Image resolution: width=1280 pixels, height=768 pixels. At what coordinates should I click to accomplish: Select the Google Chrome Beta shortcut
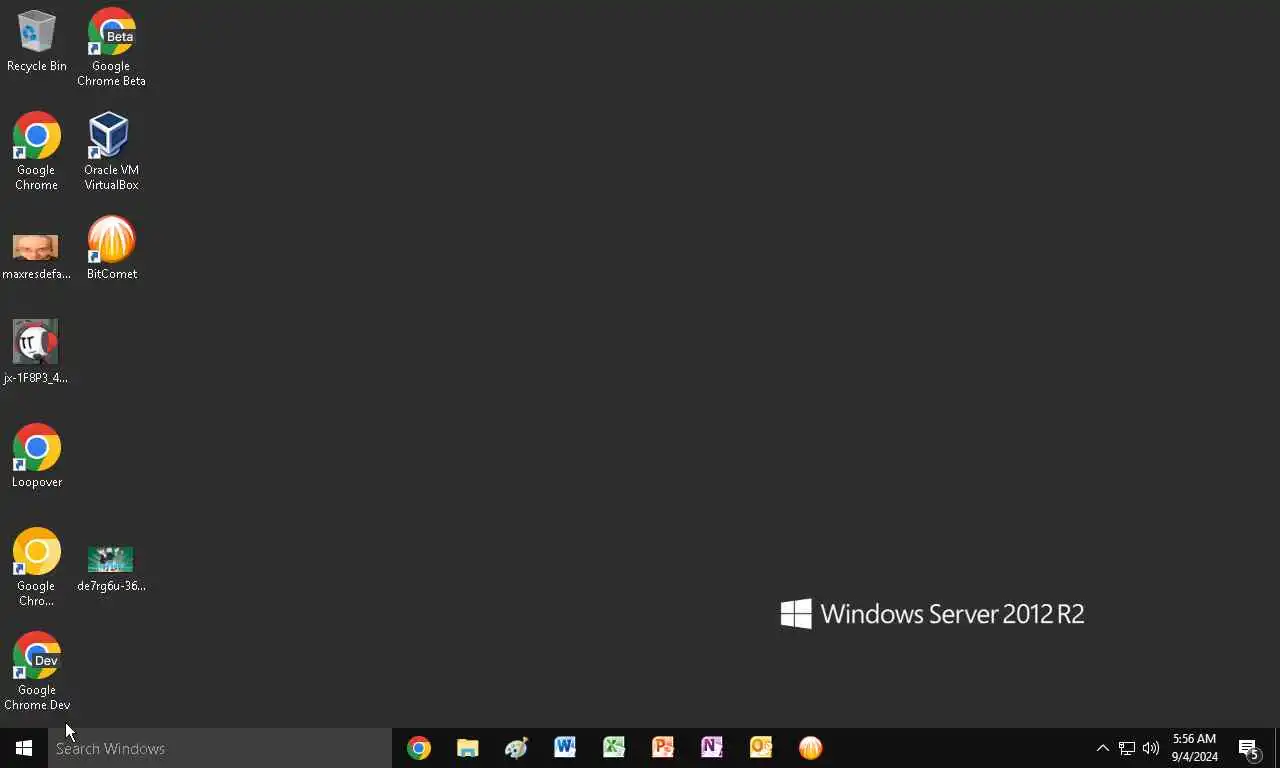tap(111, 47)
